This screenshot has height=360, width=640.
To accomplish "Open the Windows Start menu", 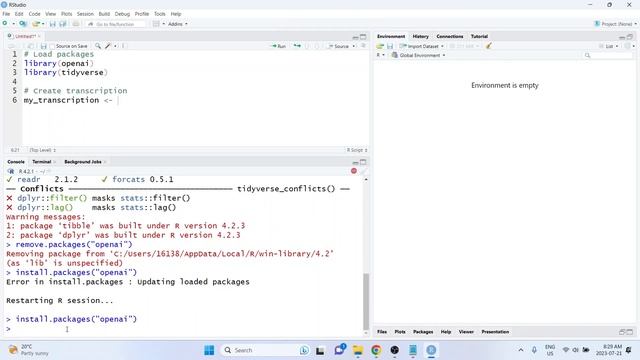I will (x=209, y=350).
